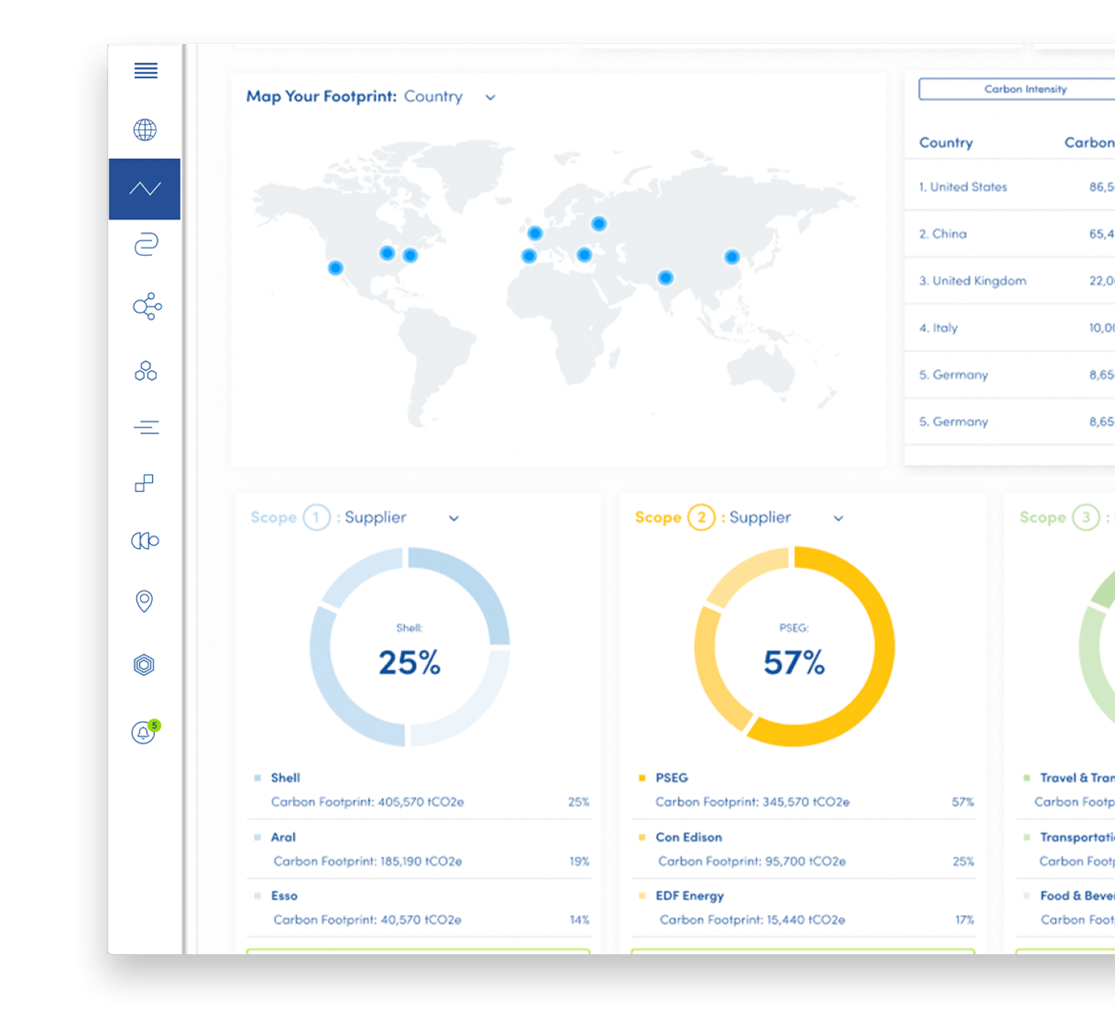Select the United States row in country table
Image resolution: width=1115 pixels, height=1019 pixels.
[x=1010, y=187]
